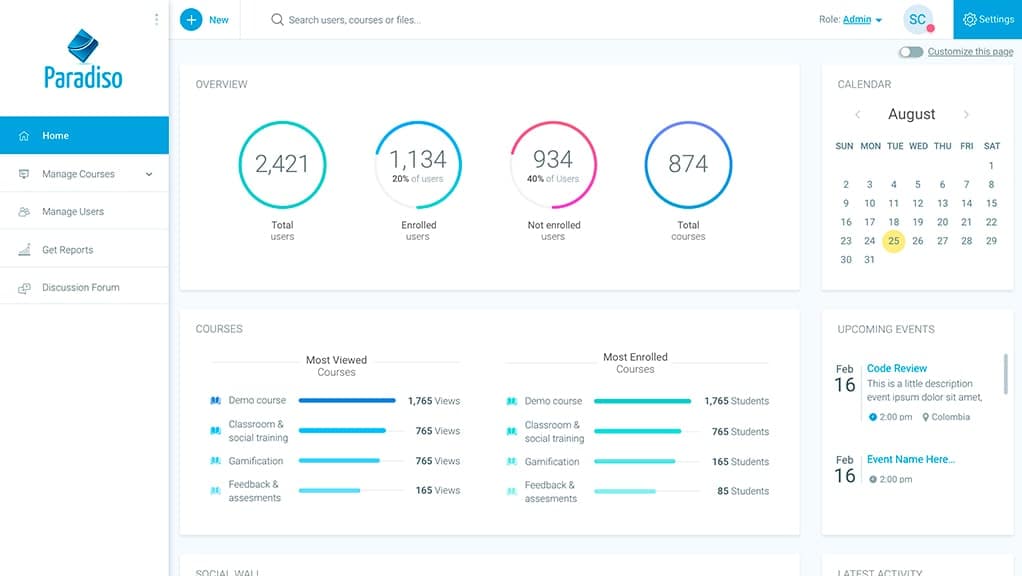Open Manage Courses menu item

pos(84,174)
